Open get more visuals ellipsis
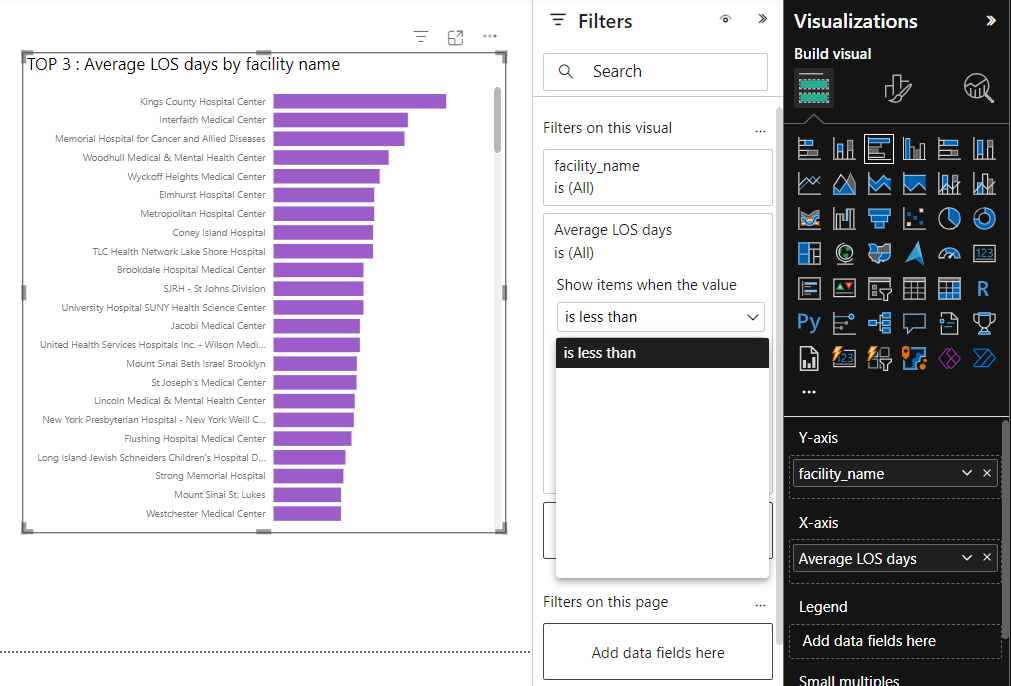 coord(809,391)
